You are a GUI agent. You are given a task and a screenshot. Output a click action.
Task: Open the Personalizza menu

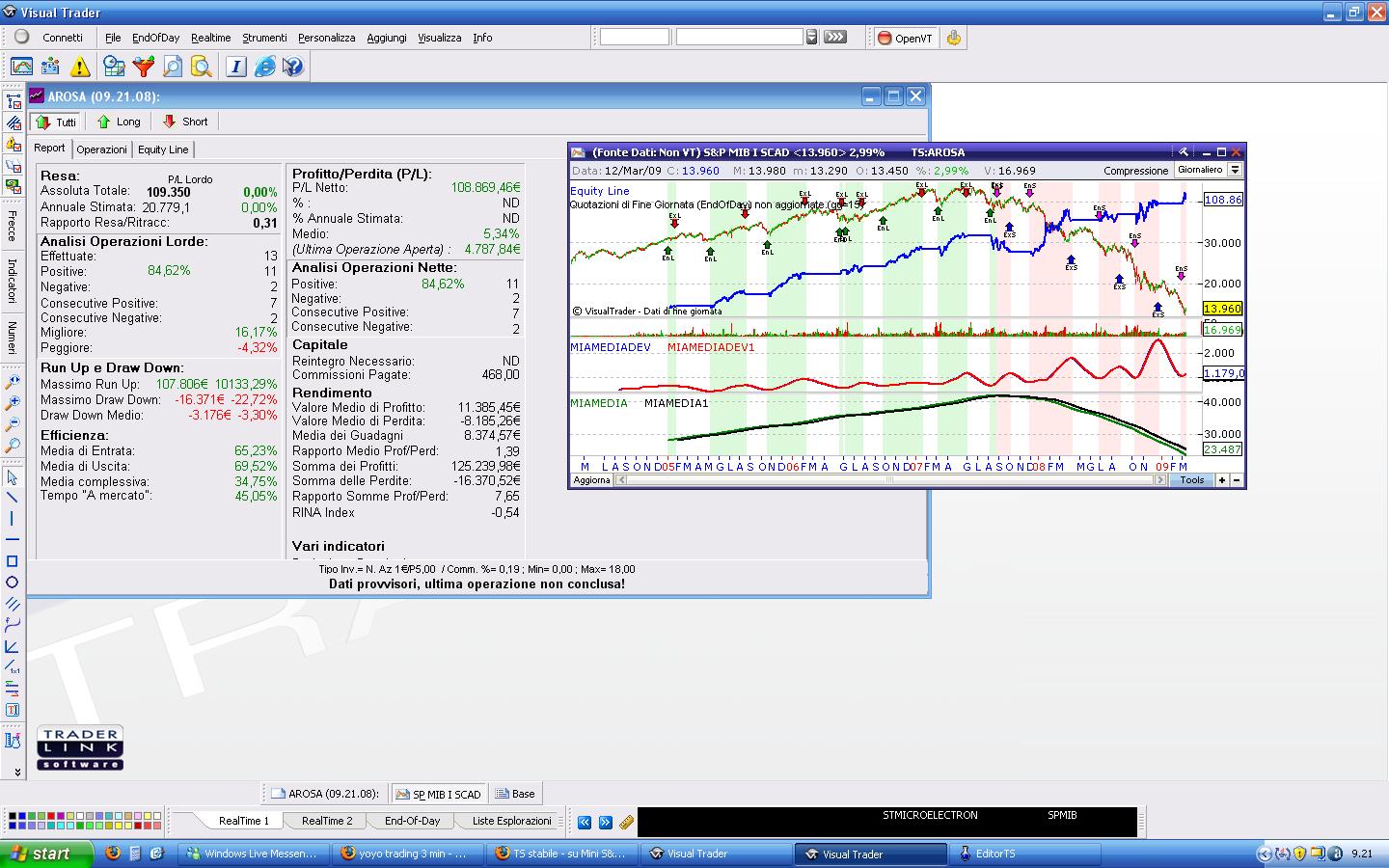click(x=326, y=38)
